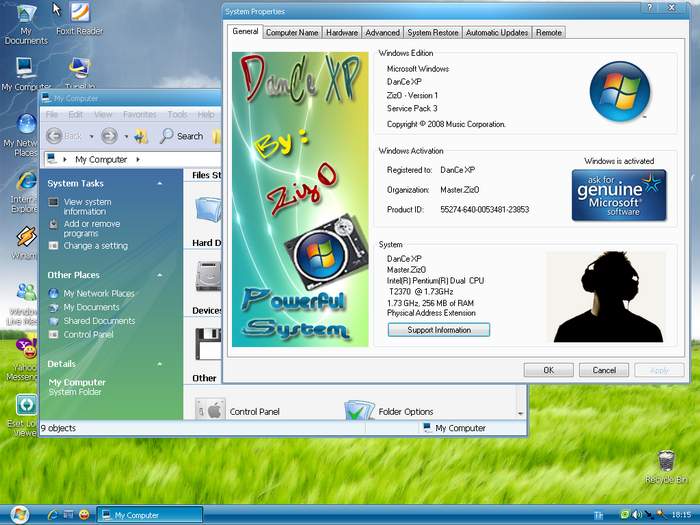700x525 pixels.
Task: Click Search in My Computer toolbar
Action: pyautogui.click(x=182, y=136)
